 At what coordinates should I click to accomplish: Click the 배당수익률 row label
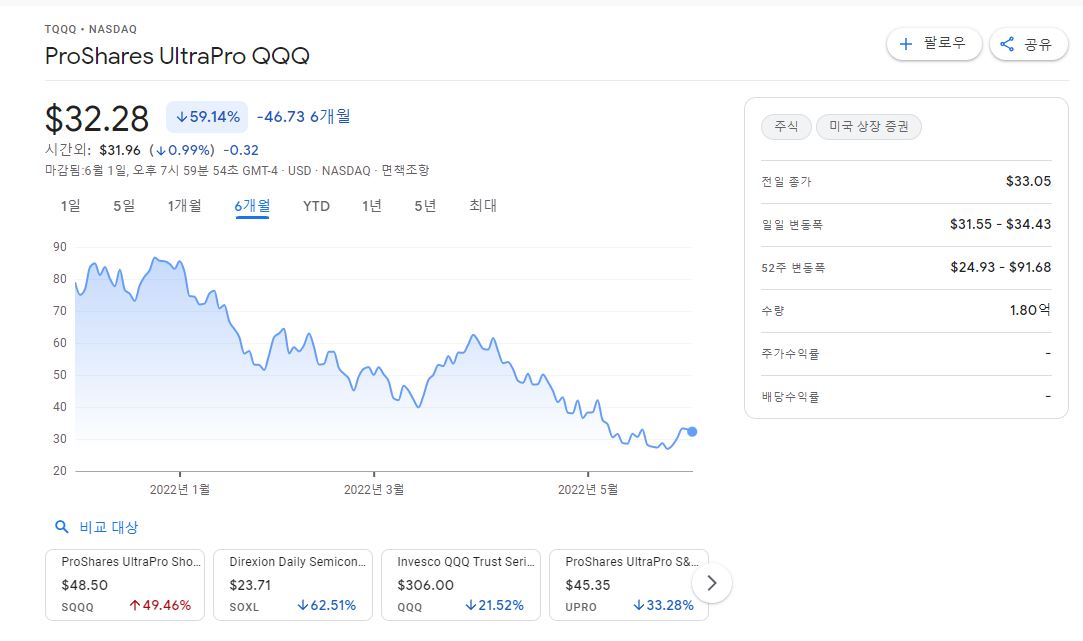790,396
